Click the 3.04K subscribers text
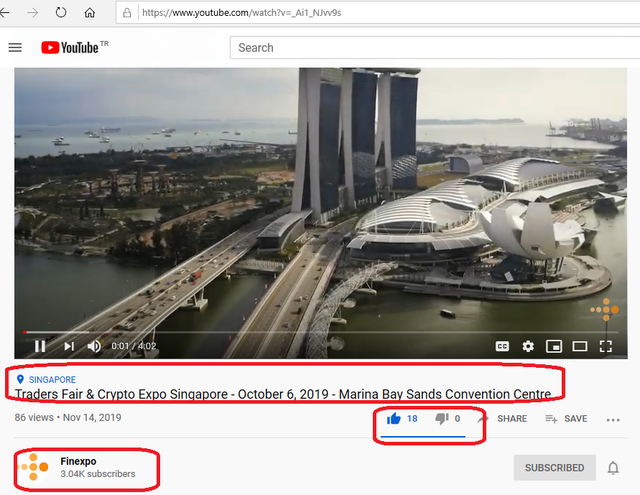 [98, 474]
